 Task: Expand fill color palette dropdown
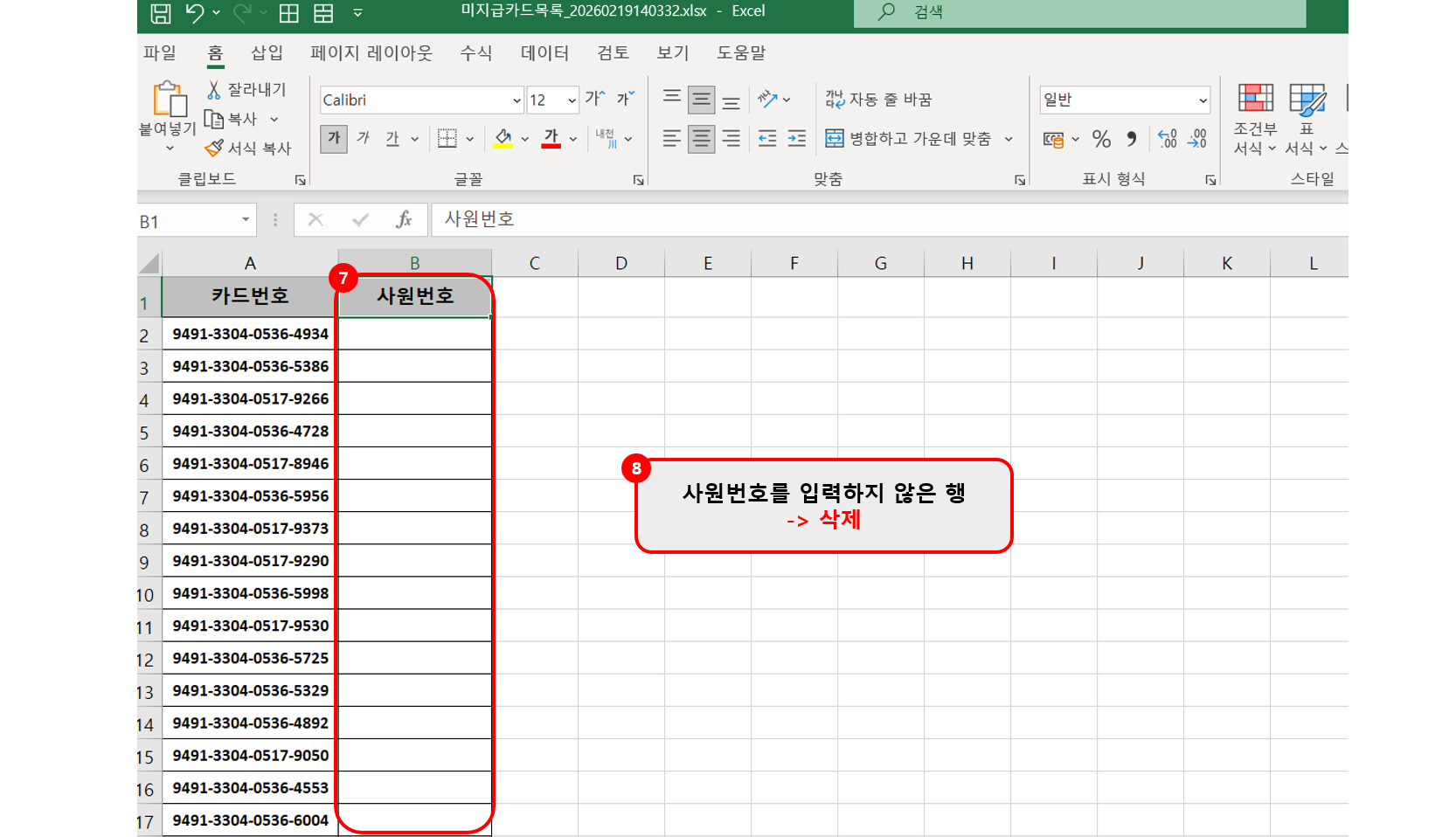click(525, 139)
